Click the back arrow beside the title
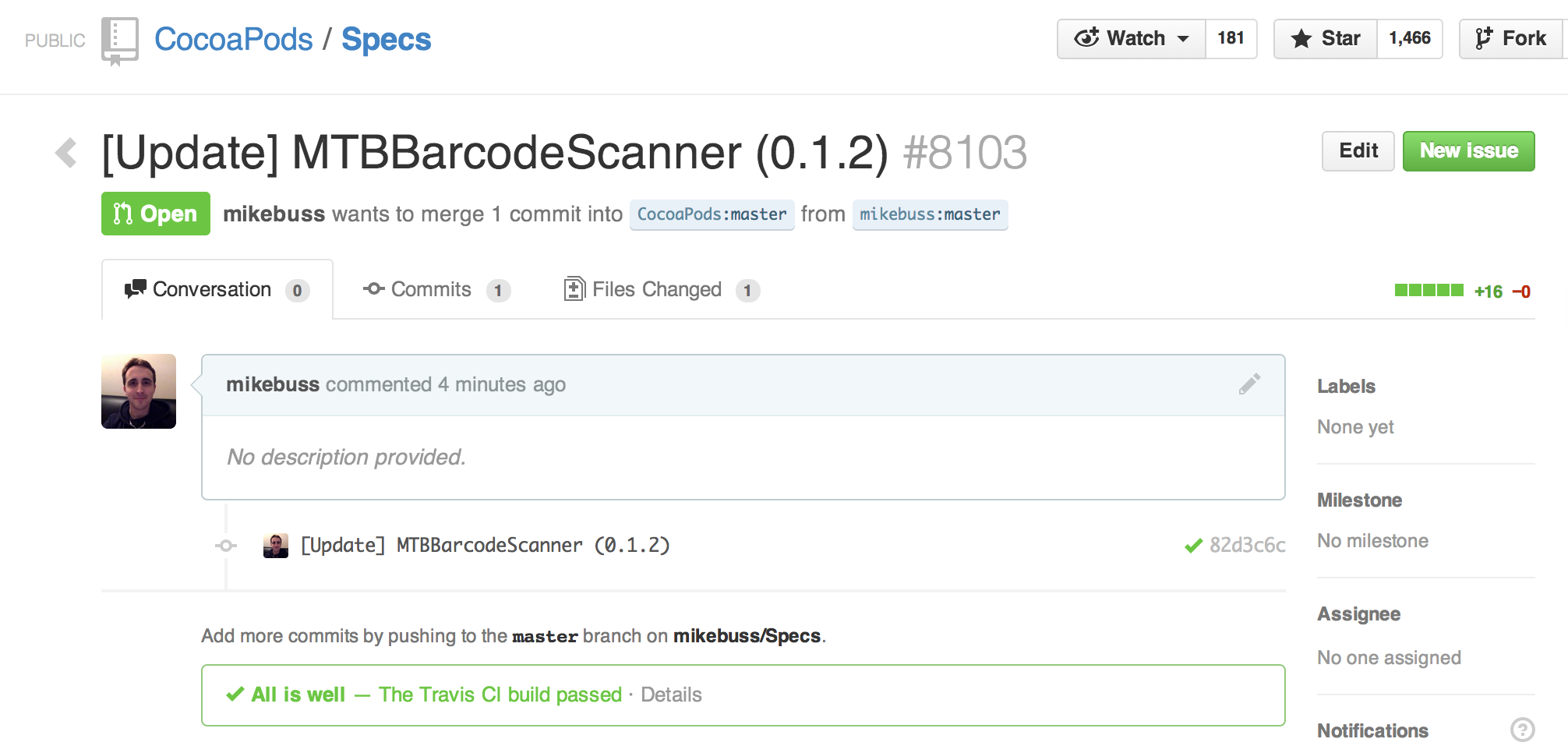This screenshot has height=753, width=1568. pyautogui.click(x=66, y=153)
